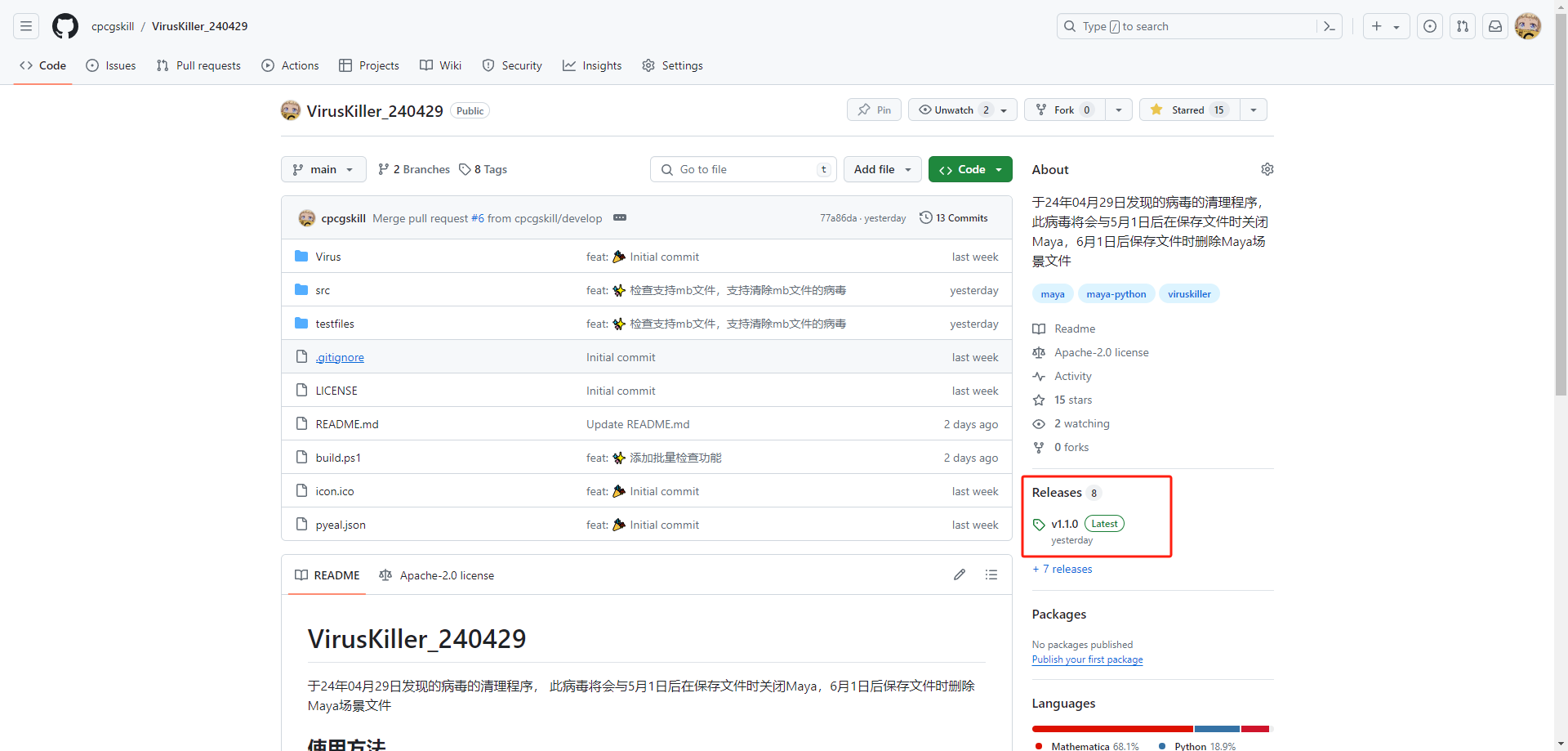Viewport: 1568px width, 751px height.
Task: Click the LICENSE file icon
Action: pyautogui.click(x=301, y=390)
